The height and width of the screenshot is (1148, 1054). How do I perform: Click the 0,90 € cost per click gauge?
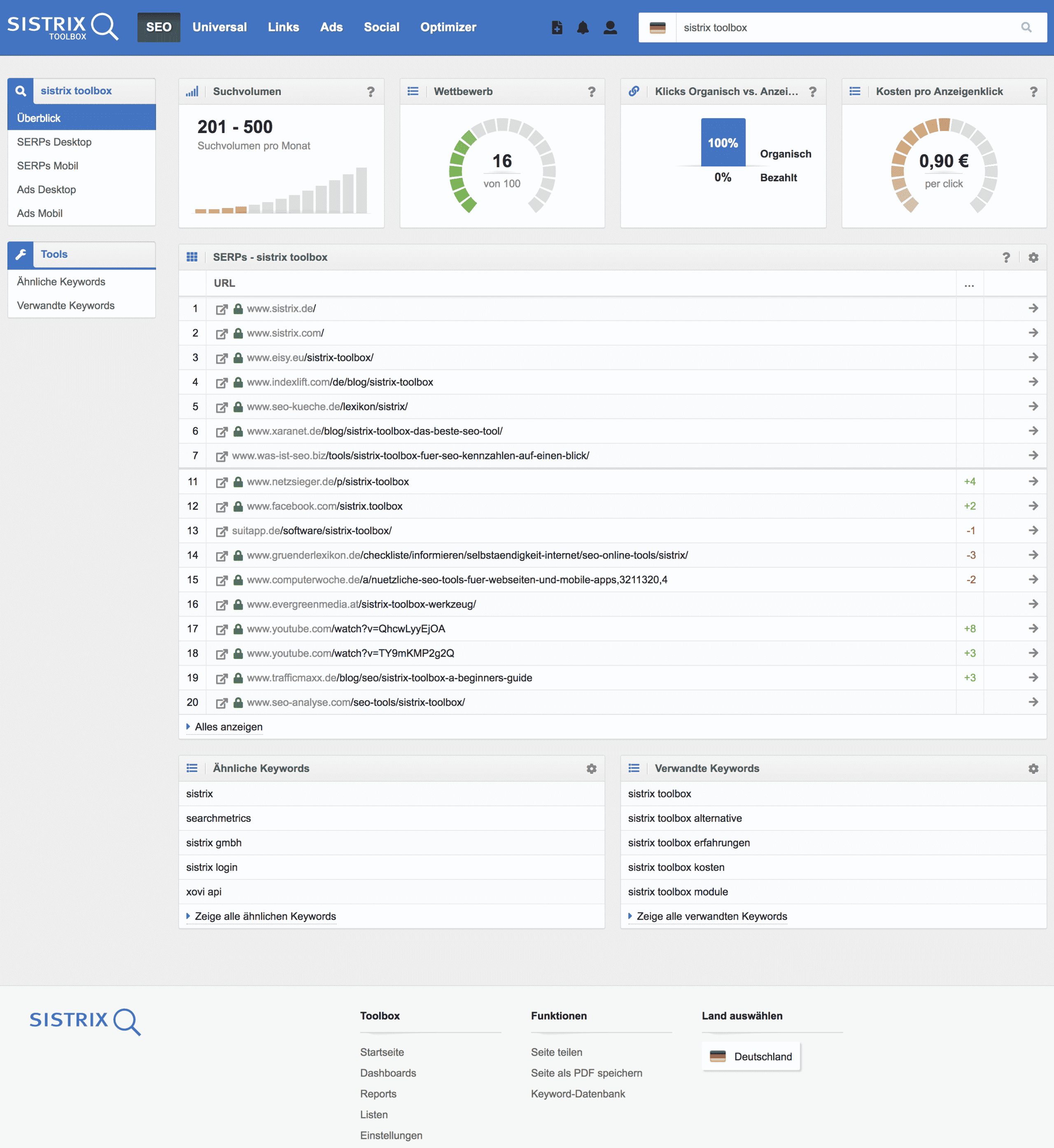click(x=944, y=166)
